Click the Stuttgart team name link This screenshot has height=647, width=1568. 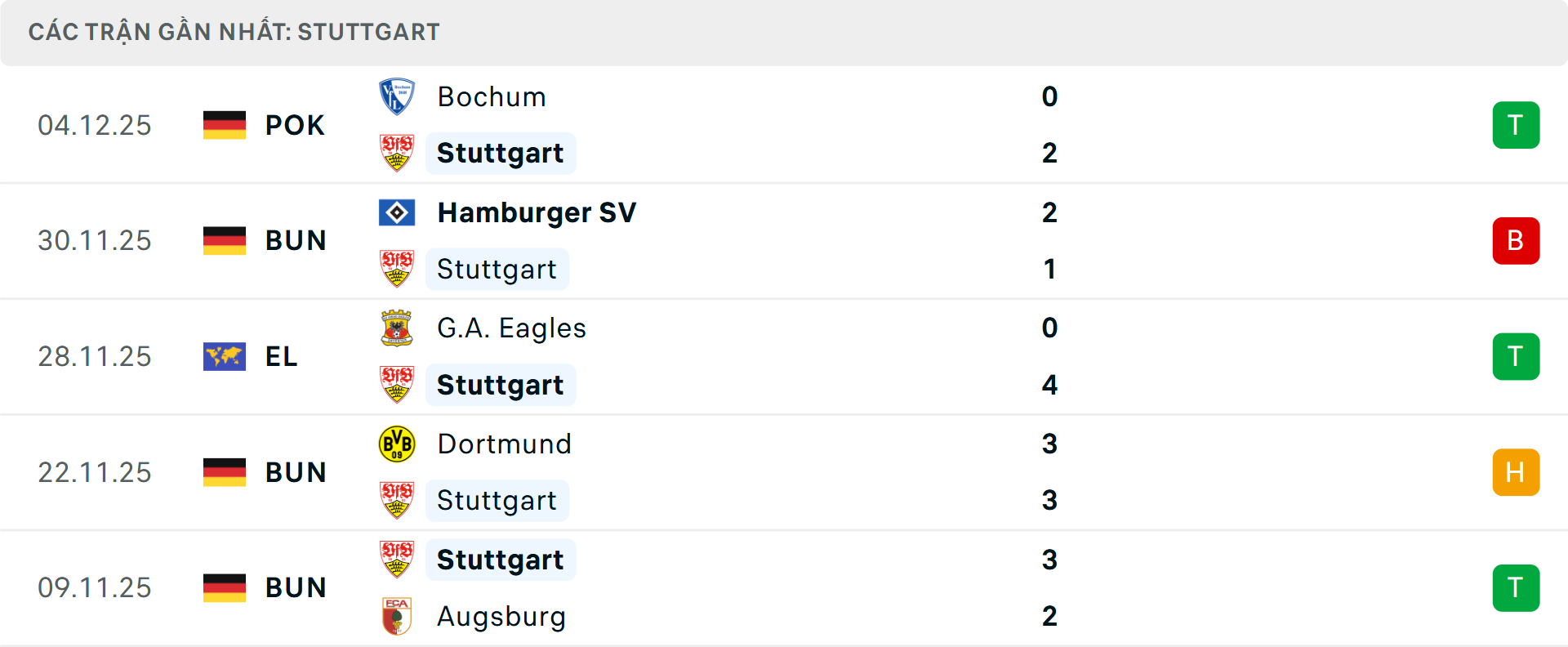pyautogui.click(x=501, y=154)
